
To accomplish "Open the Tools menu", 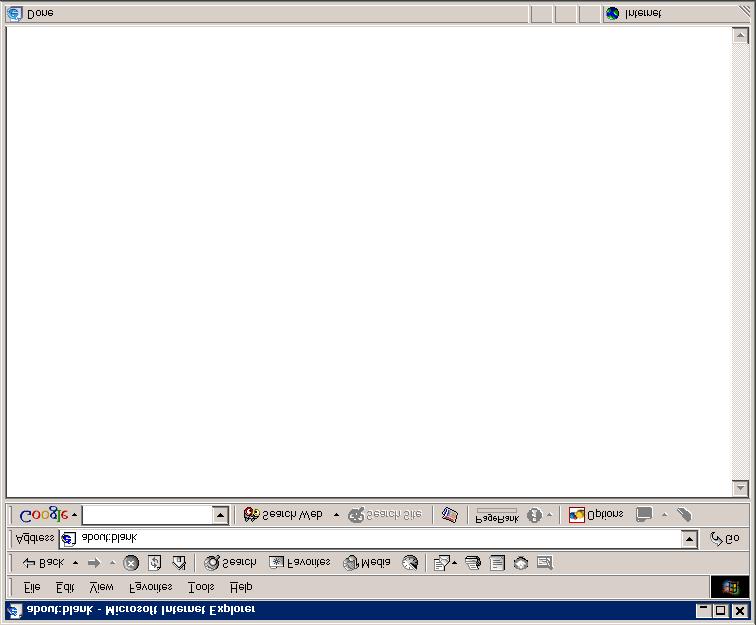I will coord(201,587).
